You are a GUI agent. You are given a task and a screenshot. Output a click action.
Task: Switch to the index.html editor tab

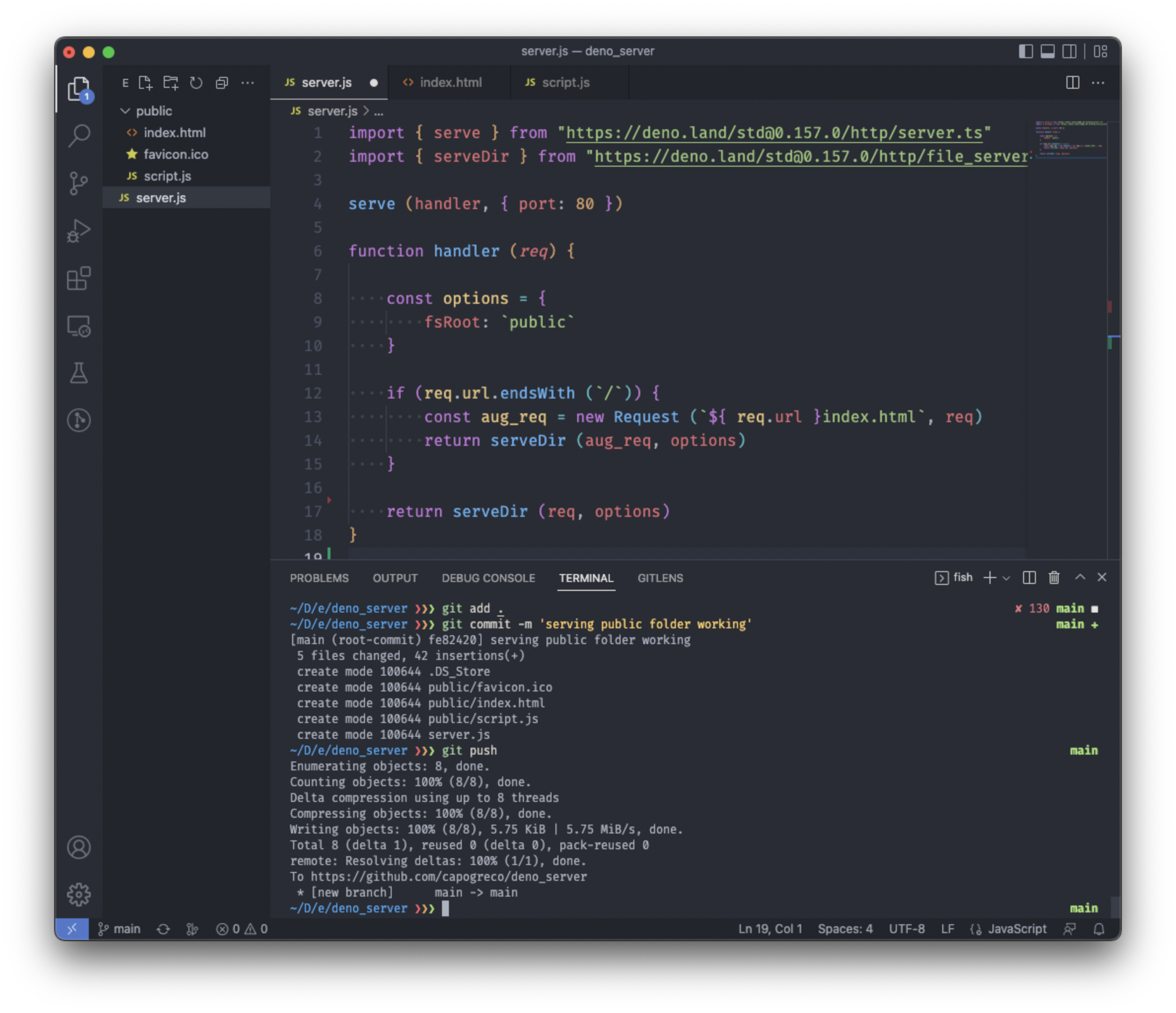pos(448,83)
